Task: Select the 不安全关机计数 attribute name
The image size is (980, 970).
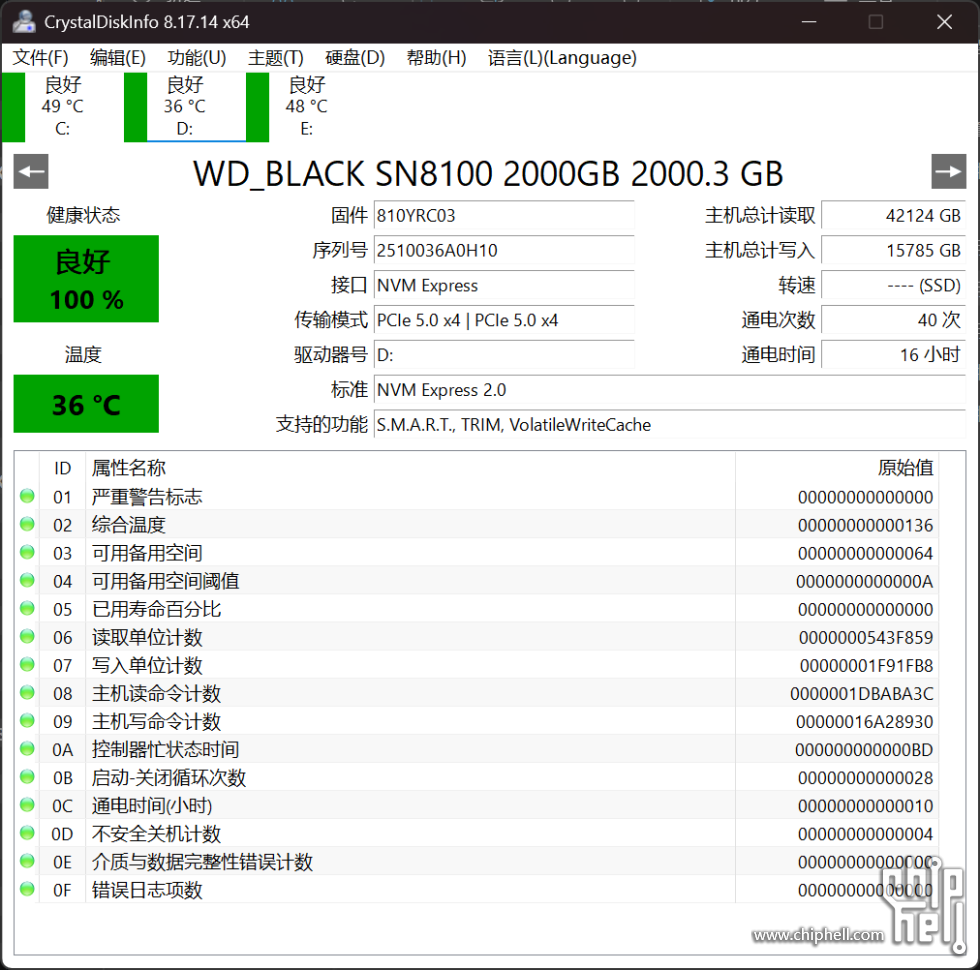Action: pos(156,833)
